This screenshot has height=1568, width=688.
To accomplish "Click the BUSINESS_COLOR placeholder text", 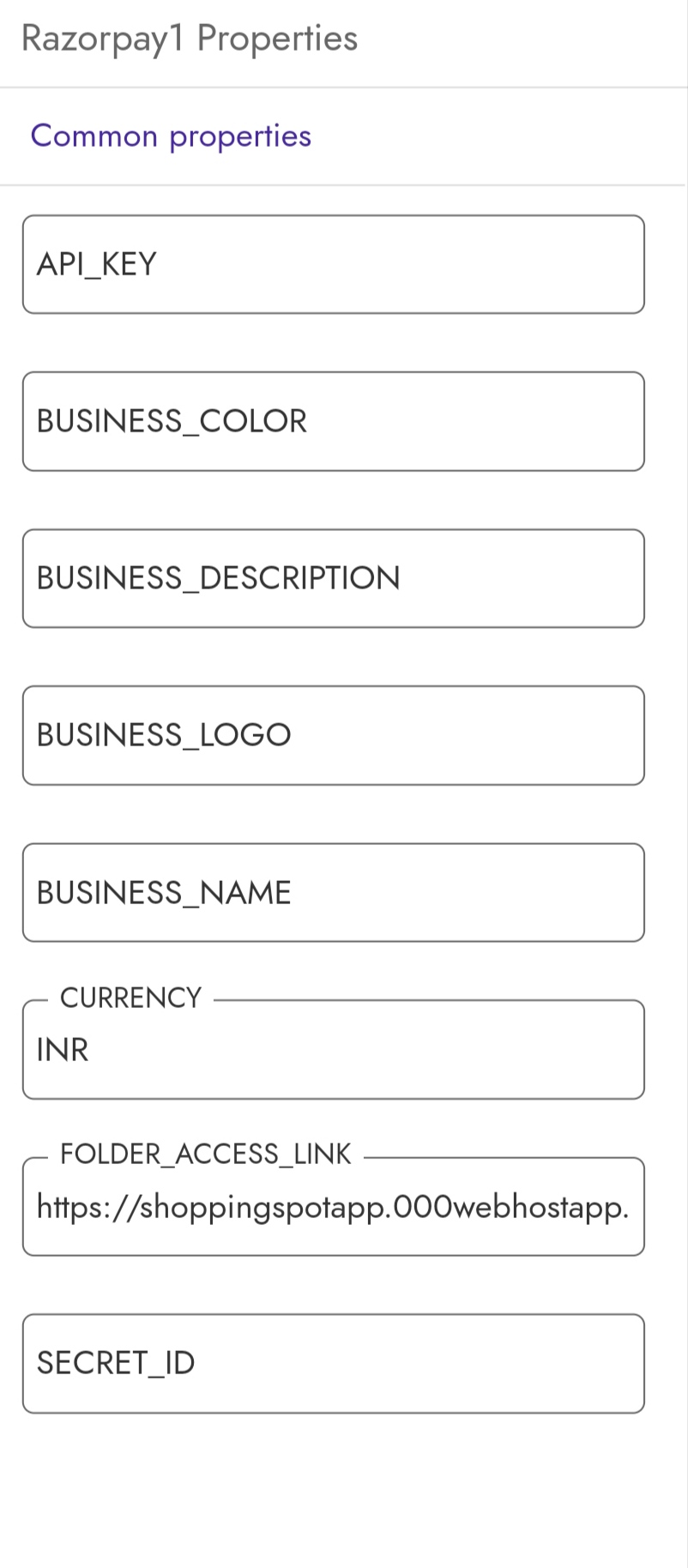I will [171, 421].
